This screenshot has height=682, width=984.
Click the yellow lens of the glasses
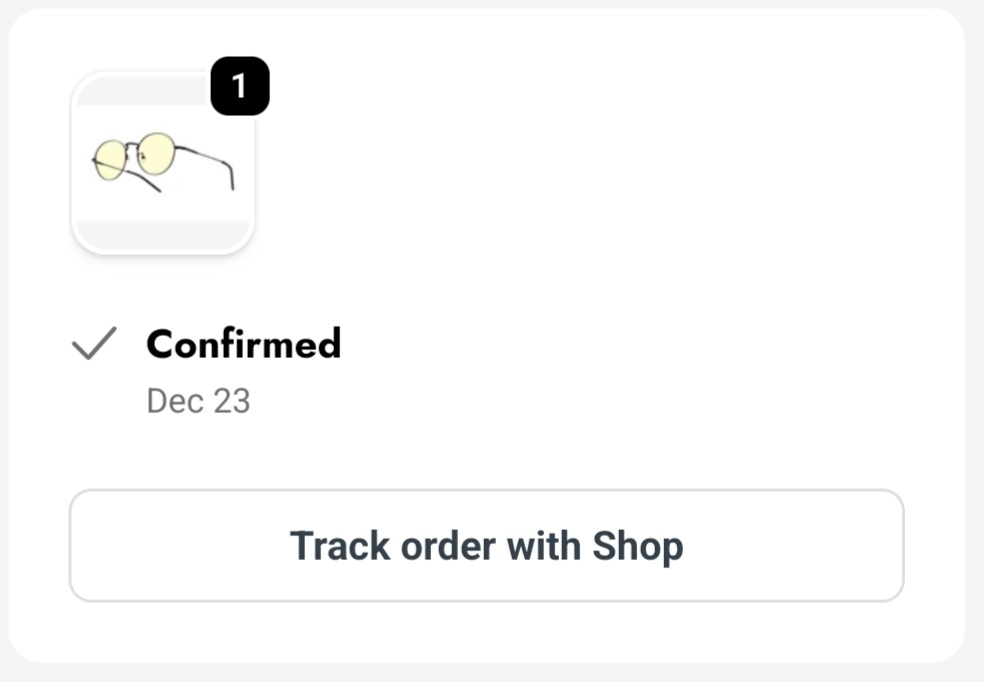click(156, 153)
